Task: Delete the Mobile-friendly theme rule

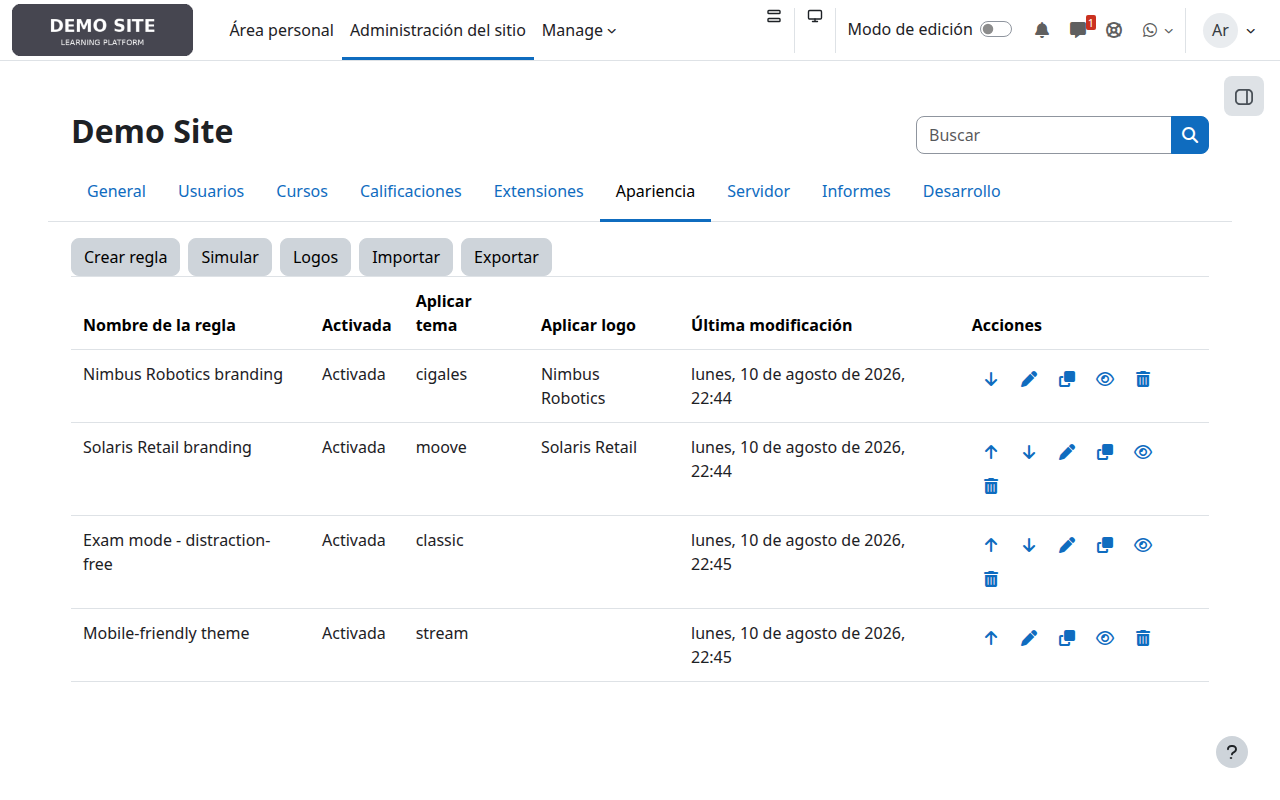Action: (x=1143, y=638)
